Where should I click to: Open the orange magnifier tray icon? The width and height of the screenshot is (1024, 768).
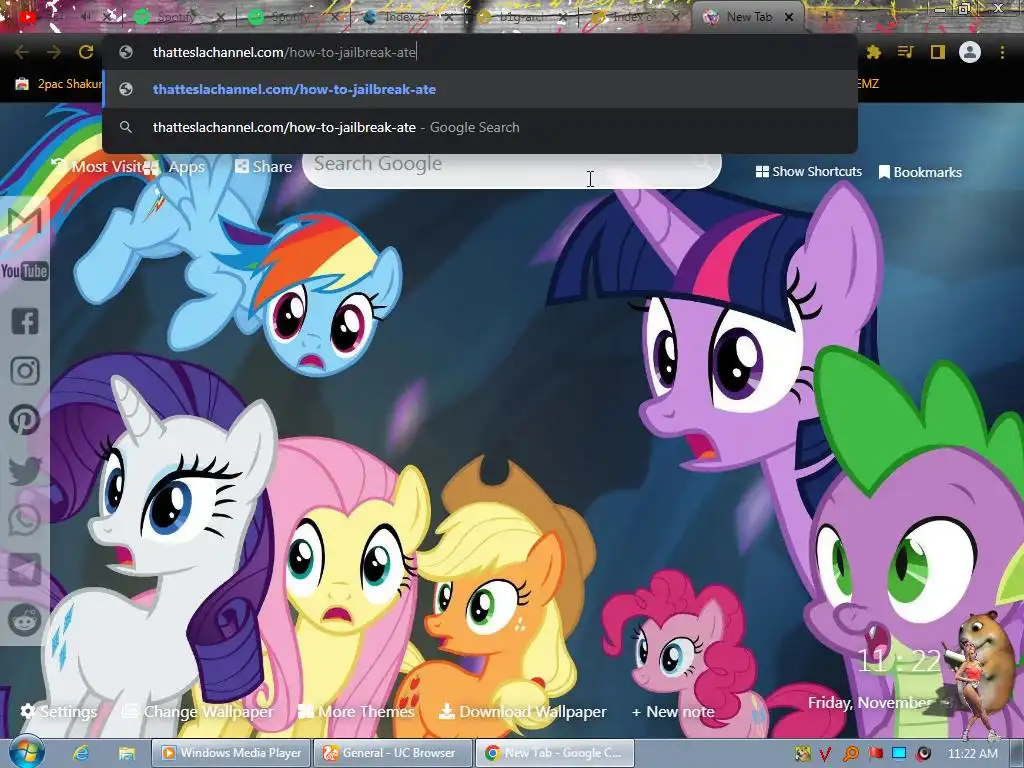click(851, 754)
